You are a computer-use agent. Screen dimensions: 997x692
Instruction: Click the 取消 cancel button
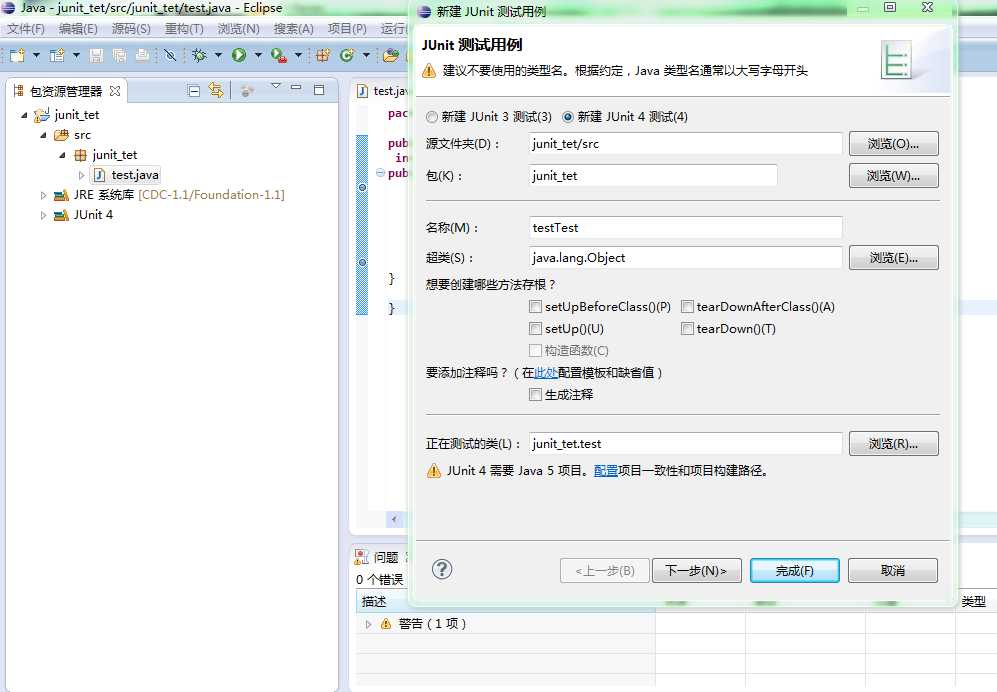[x=893, y=571]
